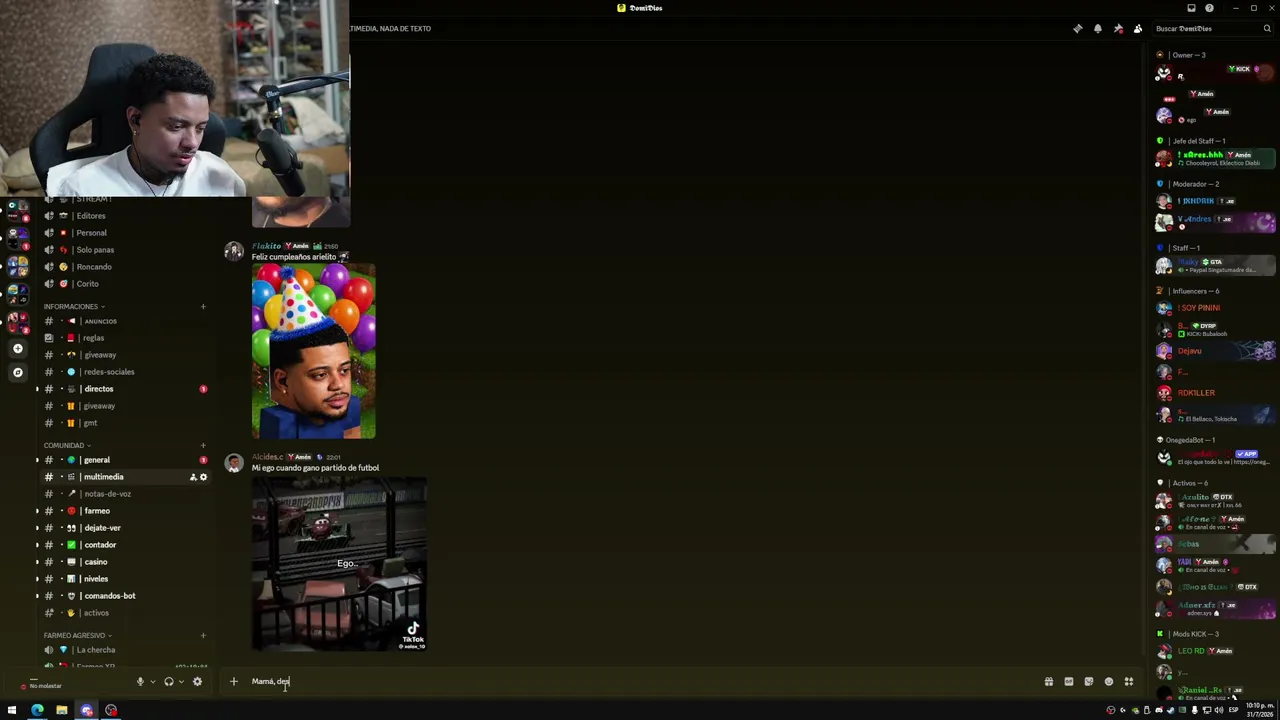
Task: Join the Personal voice channel
Action: click(124, 233)
